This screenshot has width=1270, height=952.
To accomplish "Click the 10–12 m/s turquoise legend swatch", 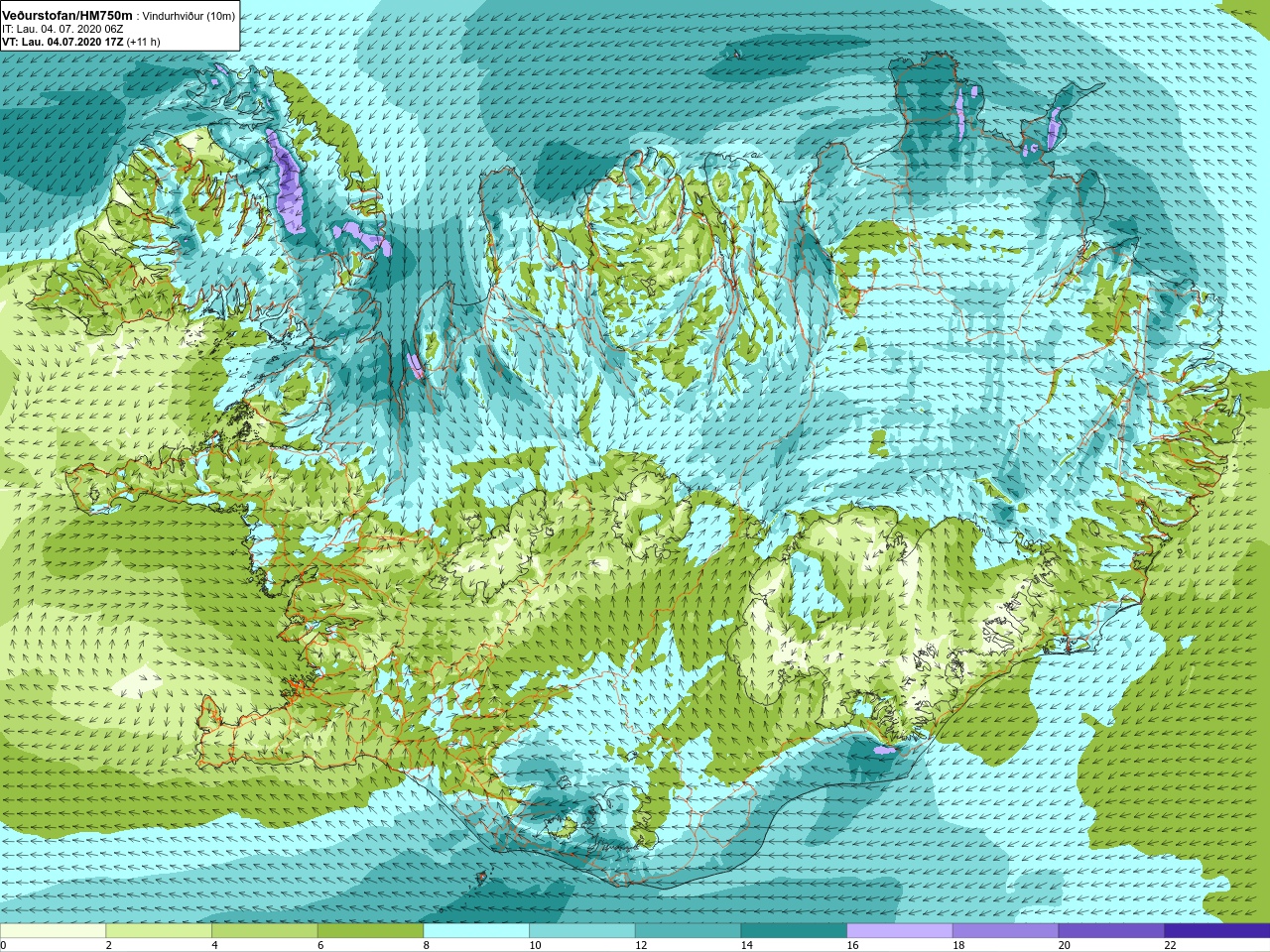I will [x=582, y=931].
